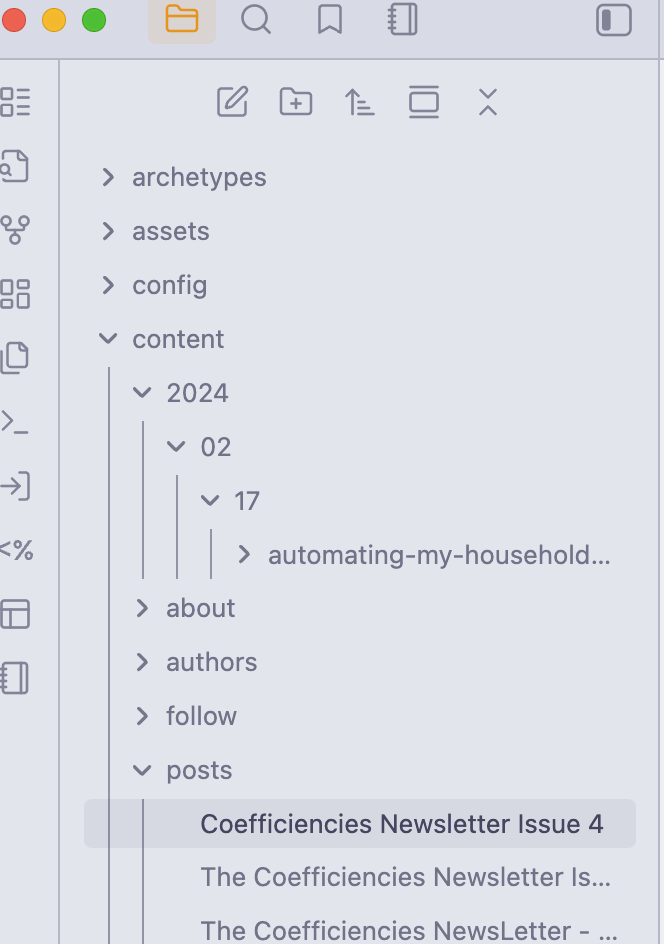664x944 pixels.
Task: Open graph view from ribbon
Action: pyautogui.click(x=14, y=230)
